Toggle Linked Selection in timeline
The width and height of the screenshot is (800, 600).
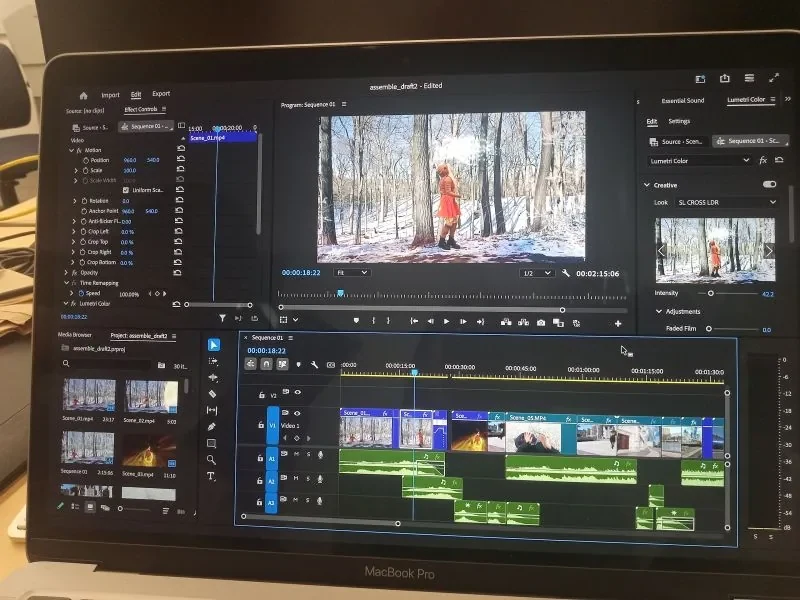[282, 364]
